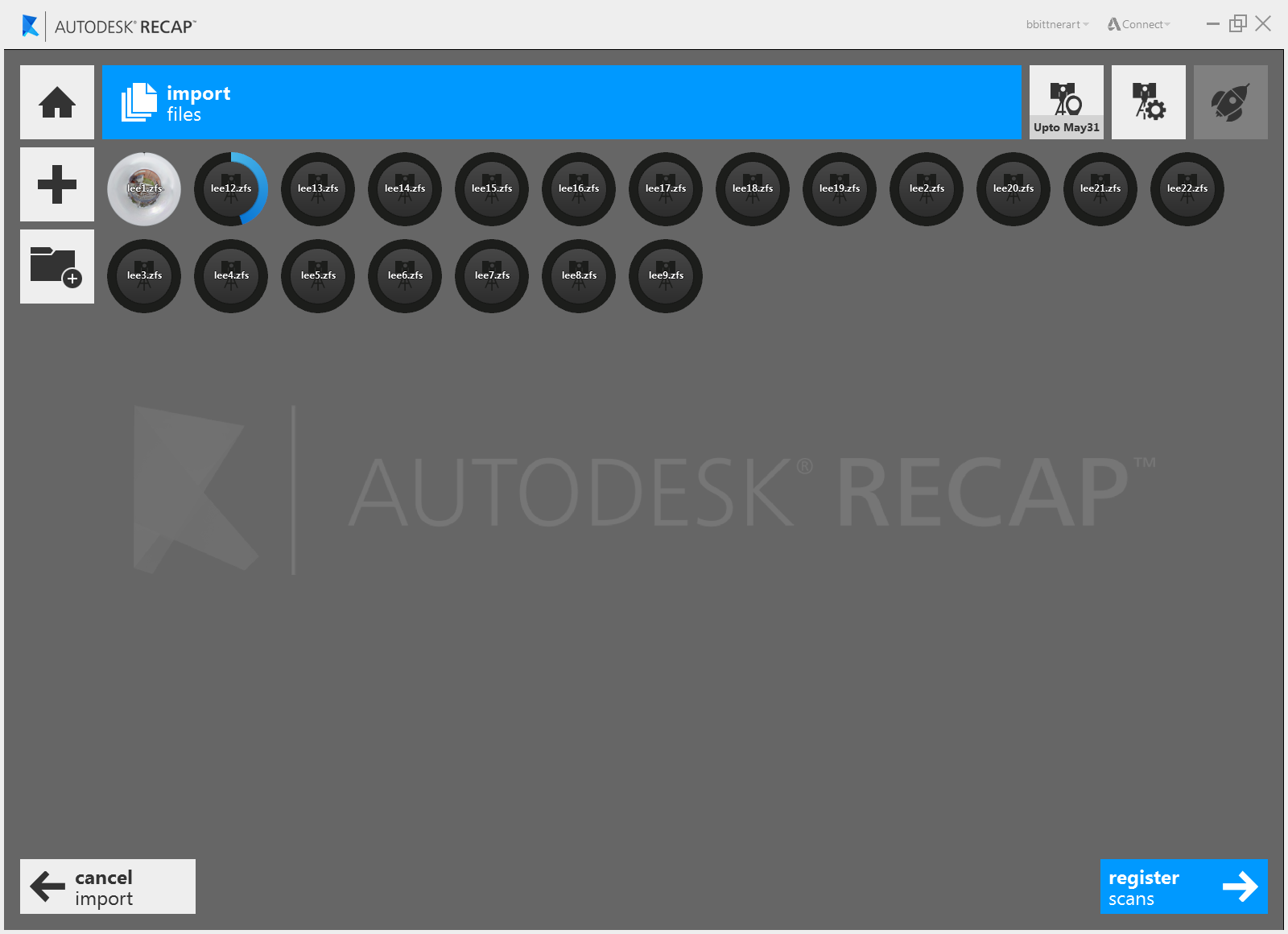
Task: Select the lee19.zfs scan
Action: coord(840,189)
